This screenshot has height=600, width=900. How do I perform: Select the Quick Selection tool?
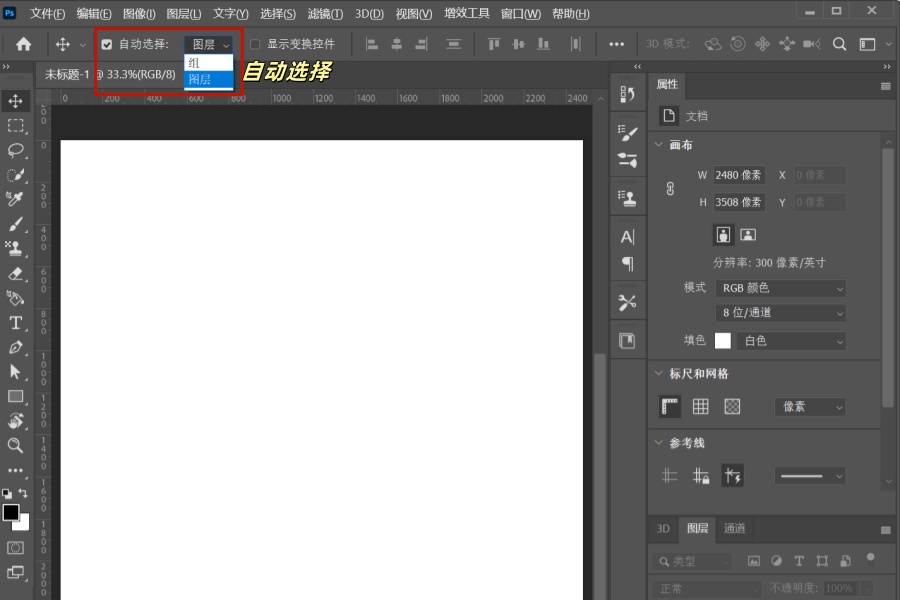15,175
